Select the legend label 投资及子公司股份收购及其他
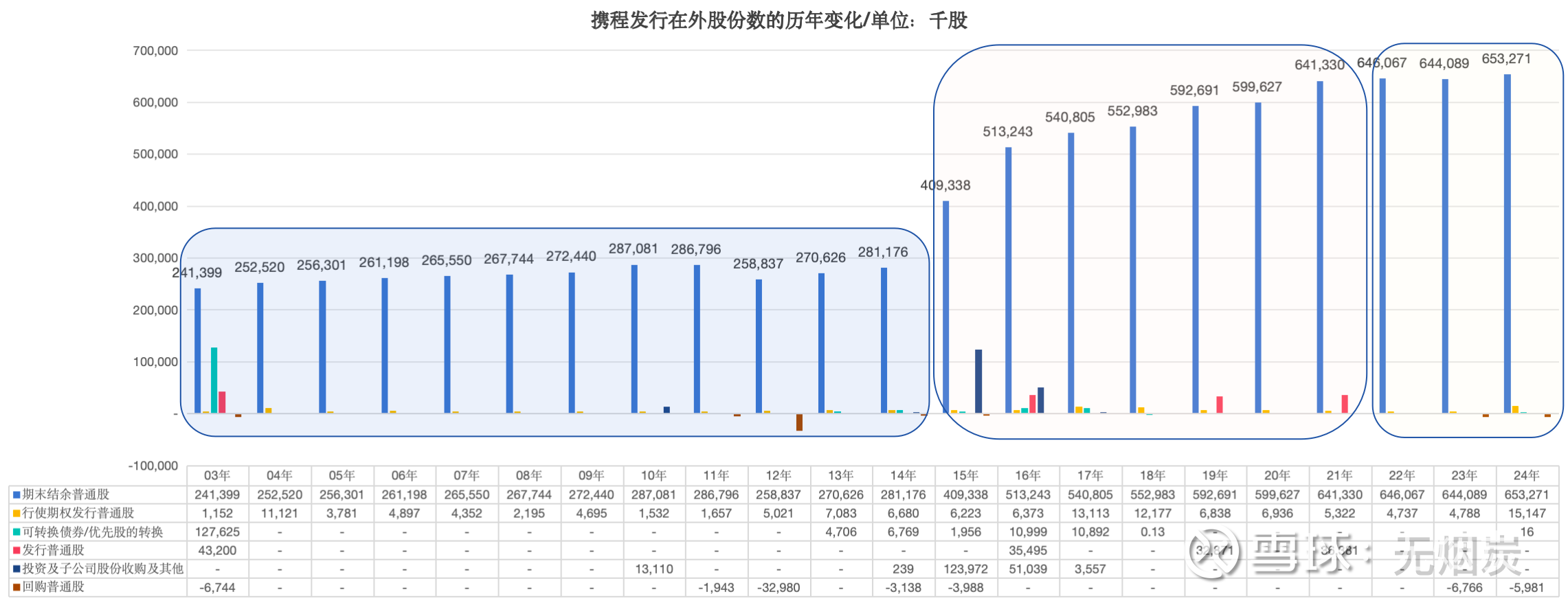Screen dimensions: 1568x603 (x=103, y=569)
